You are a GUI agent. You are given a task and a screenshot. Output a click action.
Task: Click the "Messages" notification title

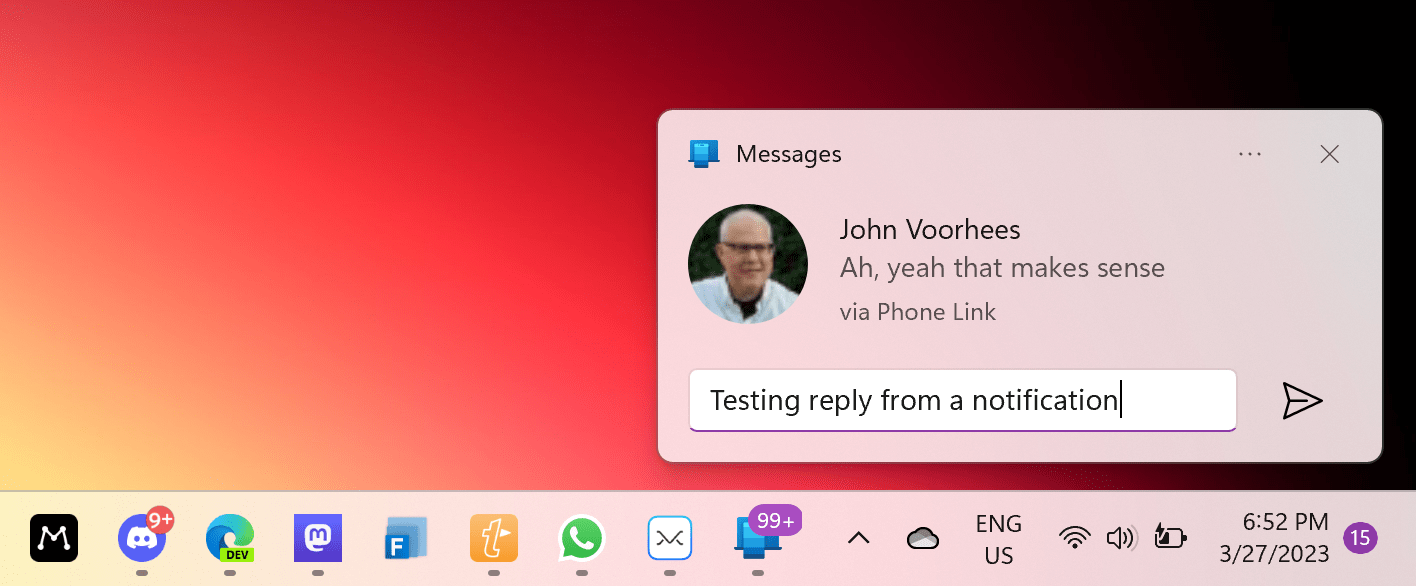point(789,154)
